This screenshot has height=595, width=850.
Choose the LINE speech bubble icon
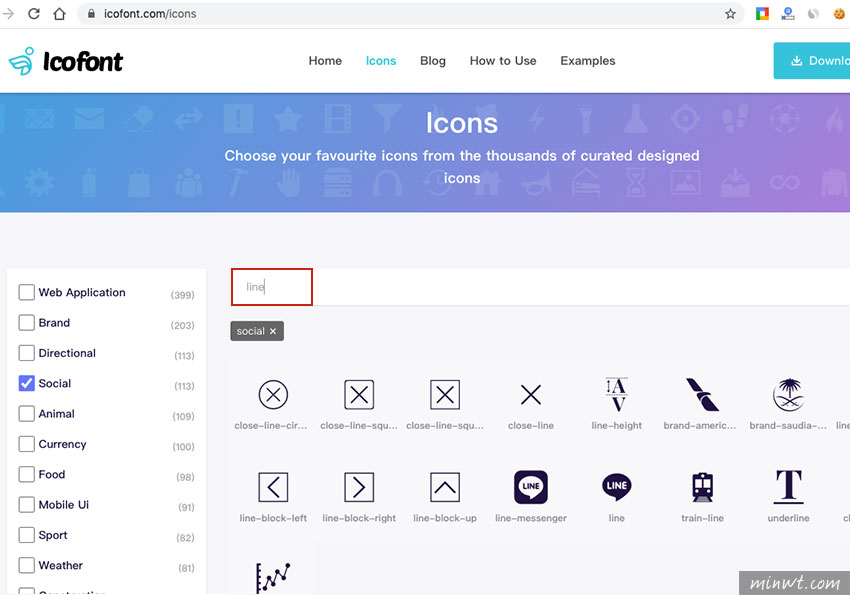click(616, 487)
